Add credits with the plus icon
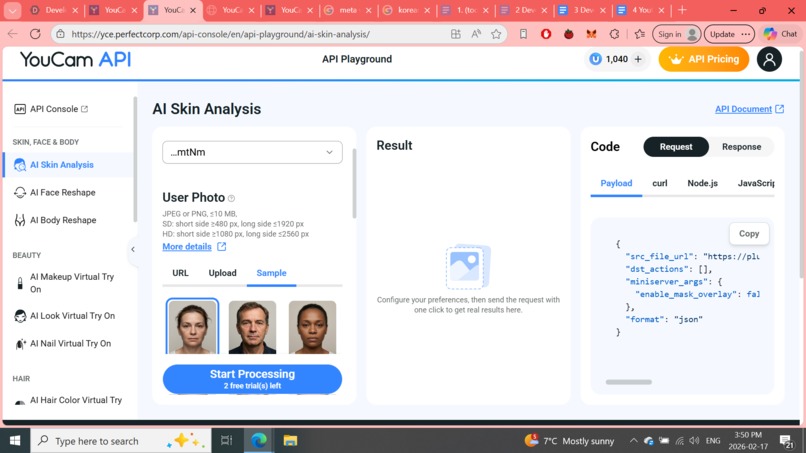The width and height of the screenshot is (806, 453). [637, 59]
